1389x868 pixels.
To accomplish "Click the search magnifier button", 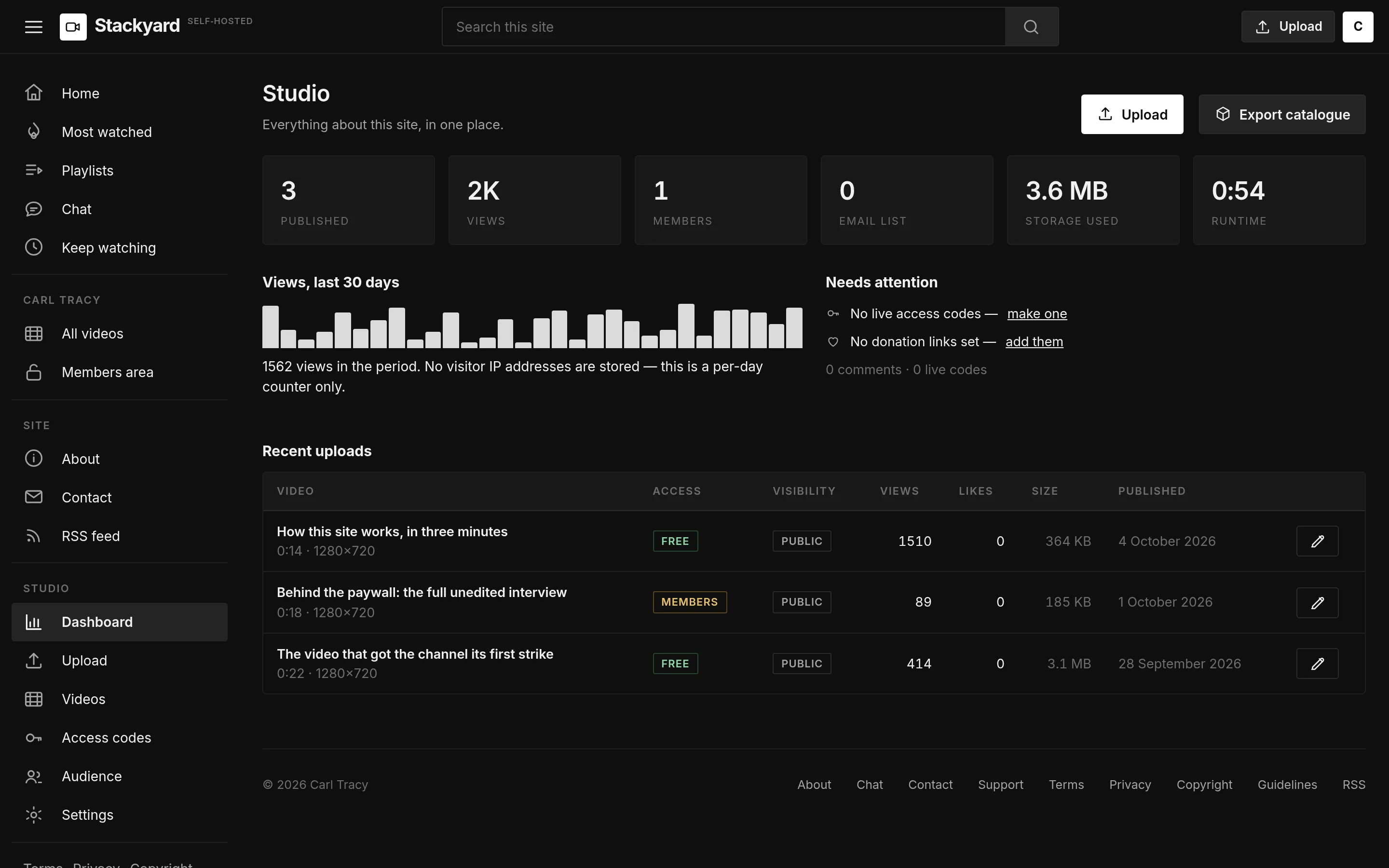I will click(1032, 27).
